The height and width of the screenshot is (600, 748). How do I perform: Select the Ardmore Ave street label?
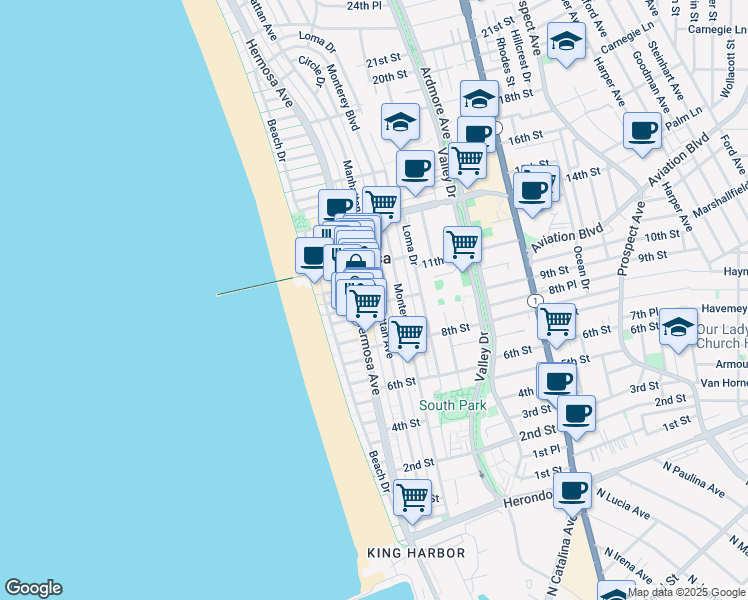point(435,103)
